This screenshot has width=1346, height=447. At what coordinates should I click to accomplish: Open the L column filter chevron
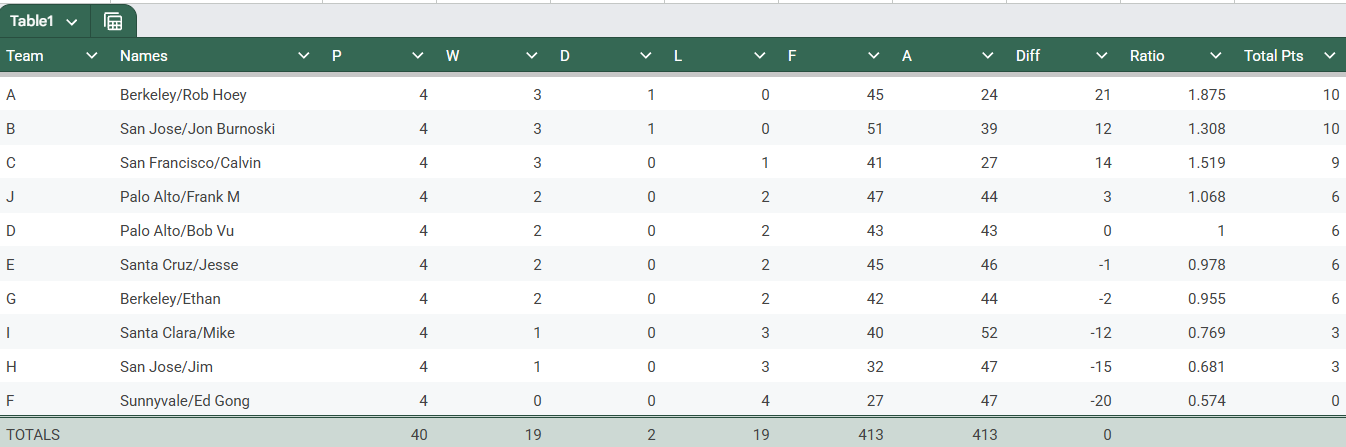pos(760,56)
